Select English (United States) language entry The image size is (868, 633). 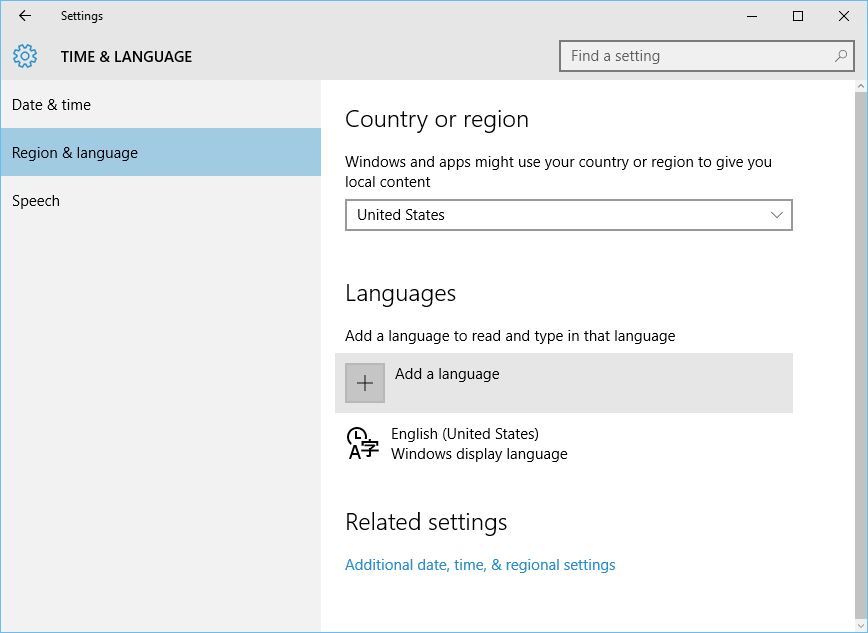[x=564, y=444]
